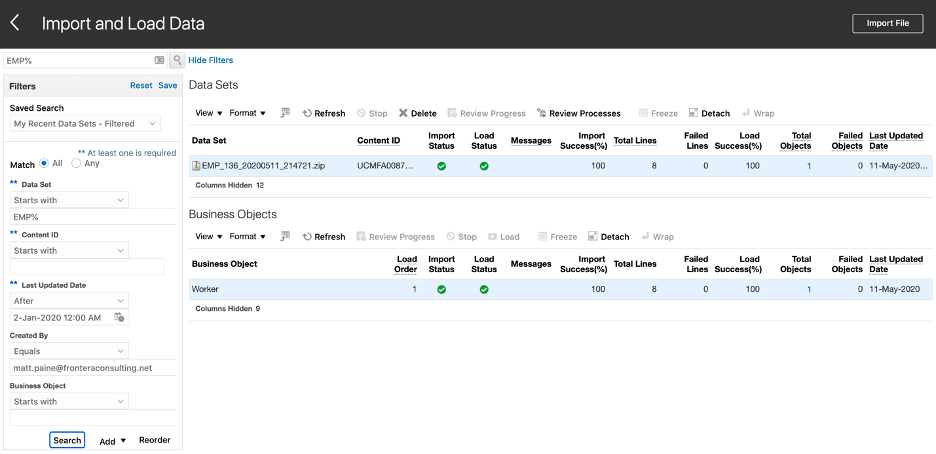Refresh the Data Sets table
The height and width of the screenshot is (454, 936).
324,113
